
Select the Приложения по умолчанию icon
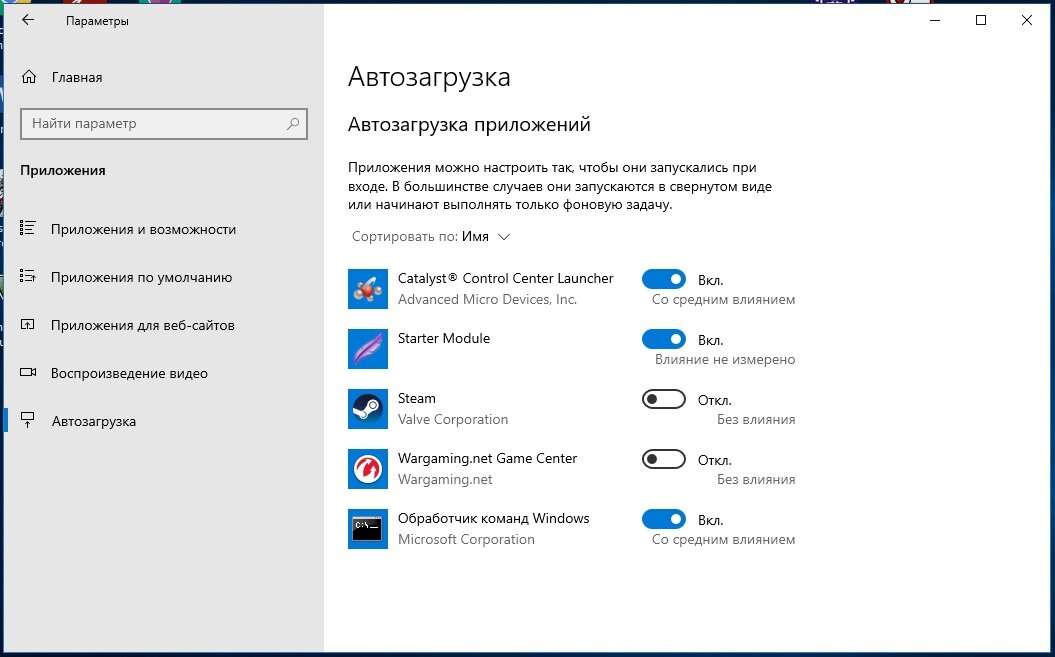(28, 276)
